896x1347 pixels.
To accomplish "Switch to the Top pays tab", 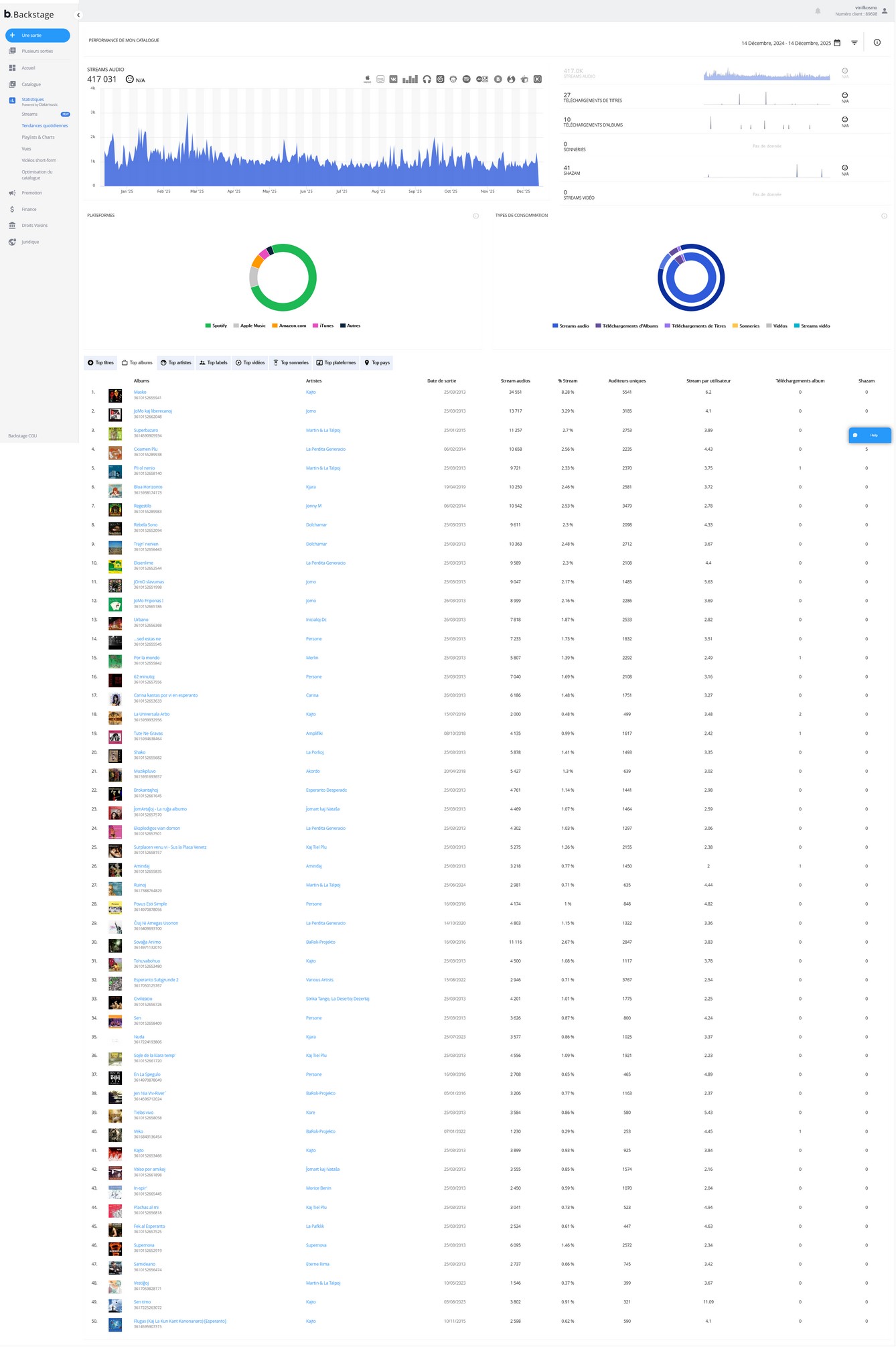I will (377, 363).
